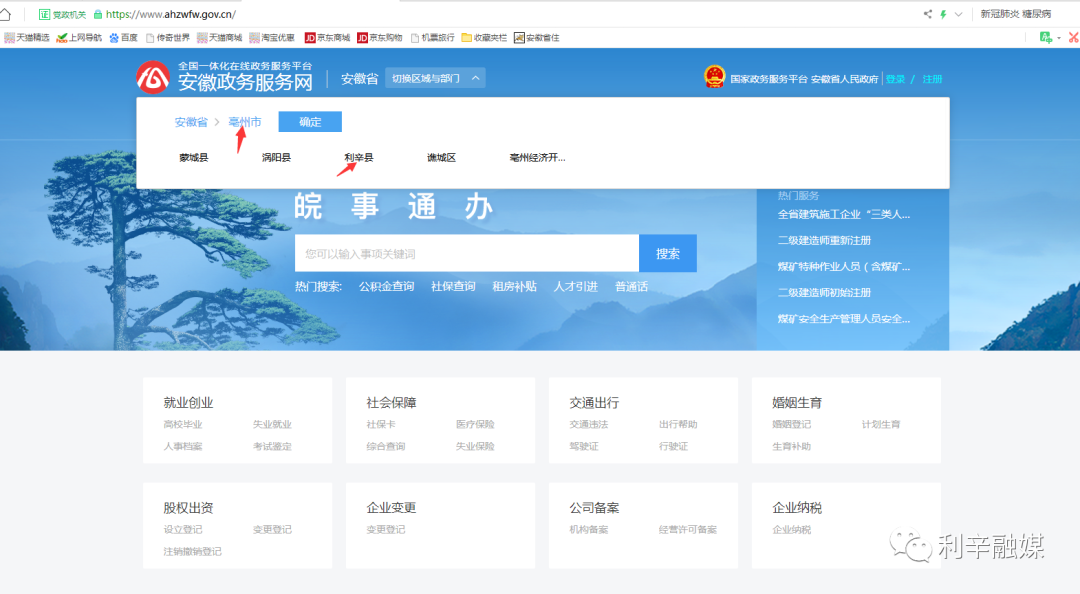Click the browser home icon
This screenshot has width=1080, height=594.
coord(6,15)
